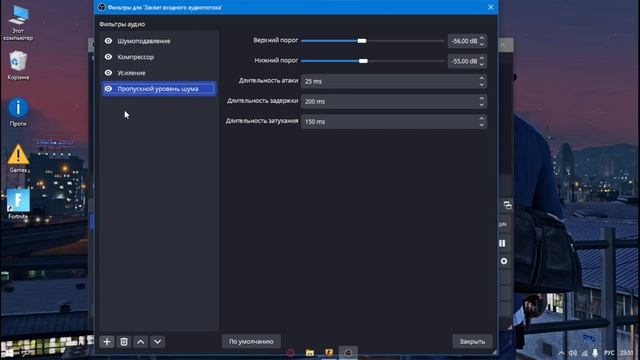The width and height of the screenshot is (640, 360).
Task: Increase the Нижний порог value with the up arrow
Action: pyautogui.click(x=482, y=58)
